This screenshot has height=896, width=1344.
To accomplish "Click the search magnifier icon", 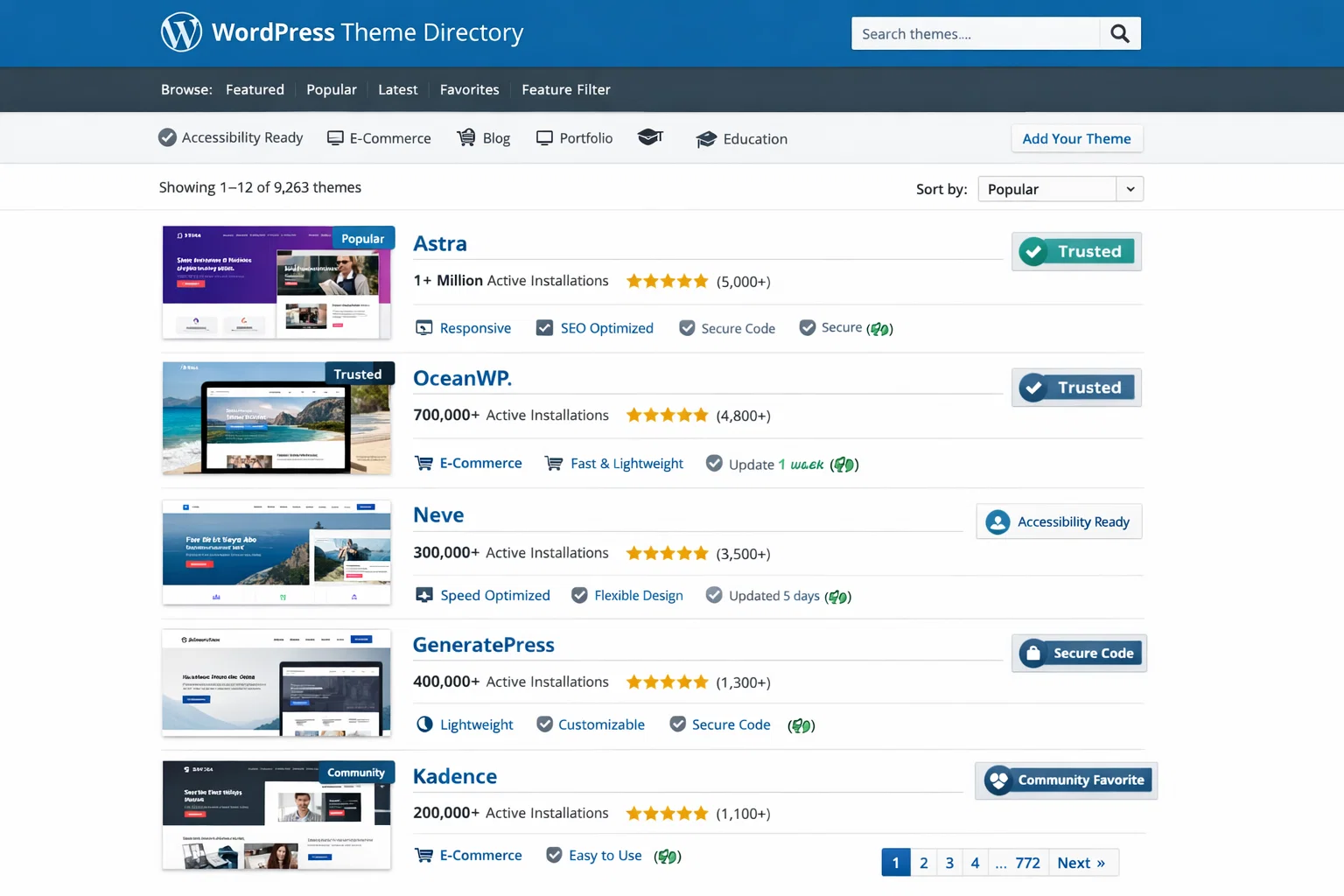I will 1119,34.
